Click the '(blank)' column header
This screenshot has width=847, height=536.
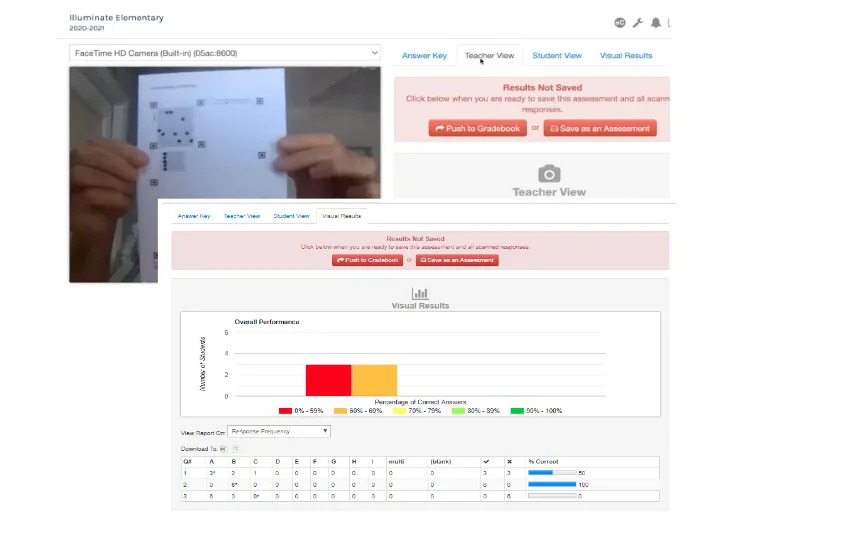point(440,461)
